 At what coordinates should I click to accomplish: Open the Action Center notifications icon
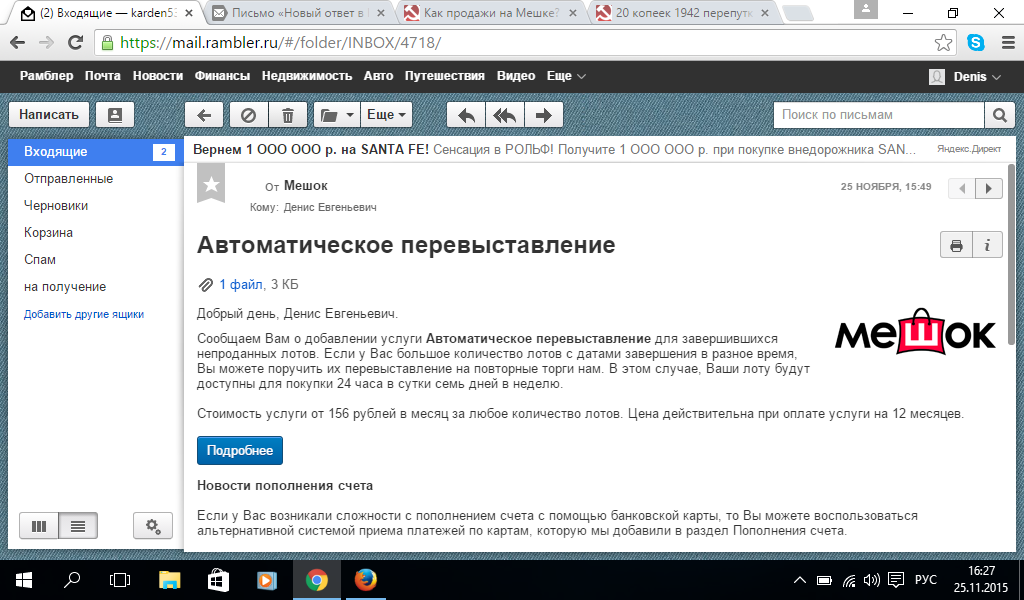896,580
